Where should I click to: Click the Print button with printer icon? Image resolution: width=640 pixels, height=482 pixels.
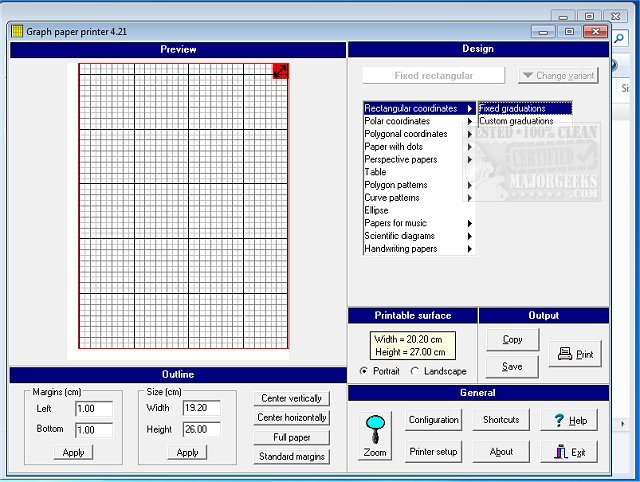(575, 354)
